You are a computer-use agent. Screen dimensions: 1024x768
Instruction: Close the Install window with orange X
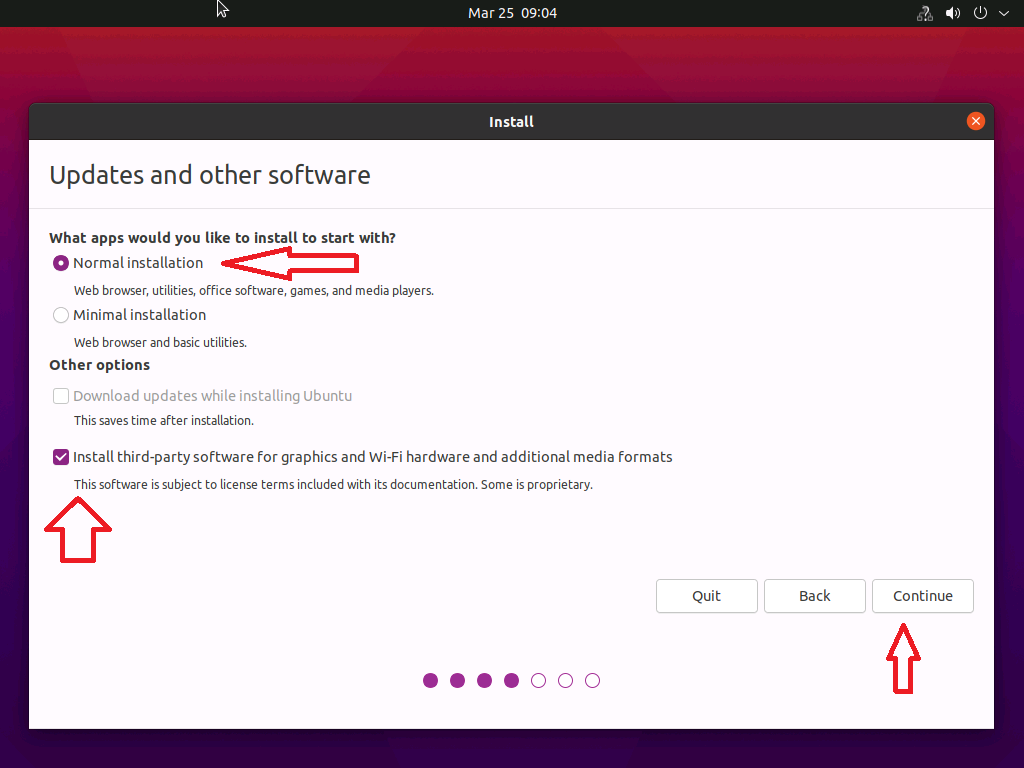tap(976, 121)
